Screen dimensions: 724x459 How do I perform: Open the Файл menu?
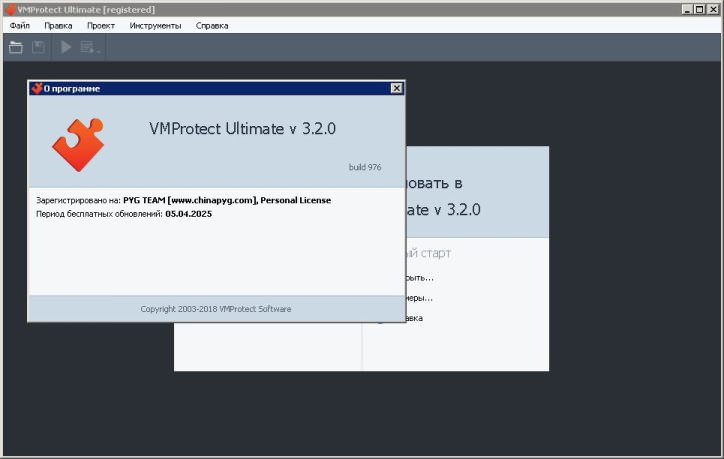[x=20, y=26]
